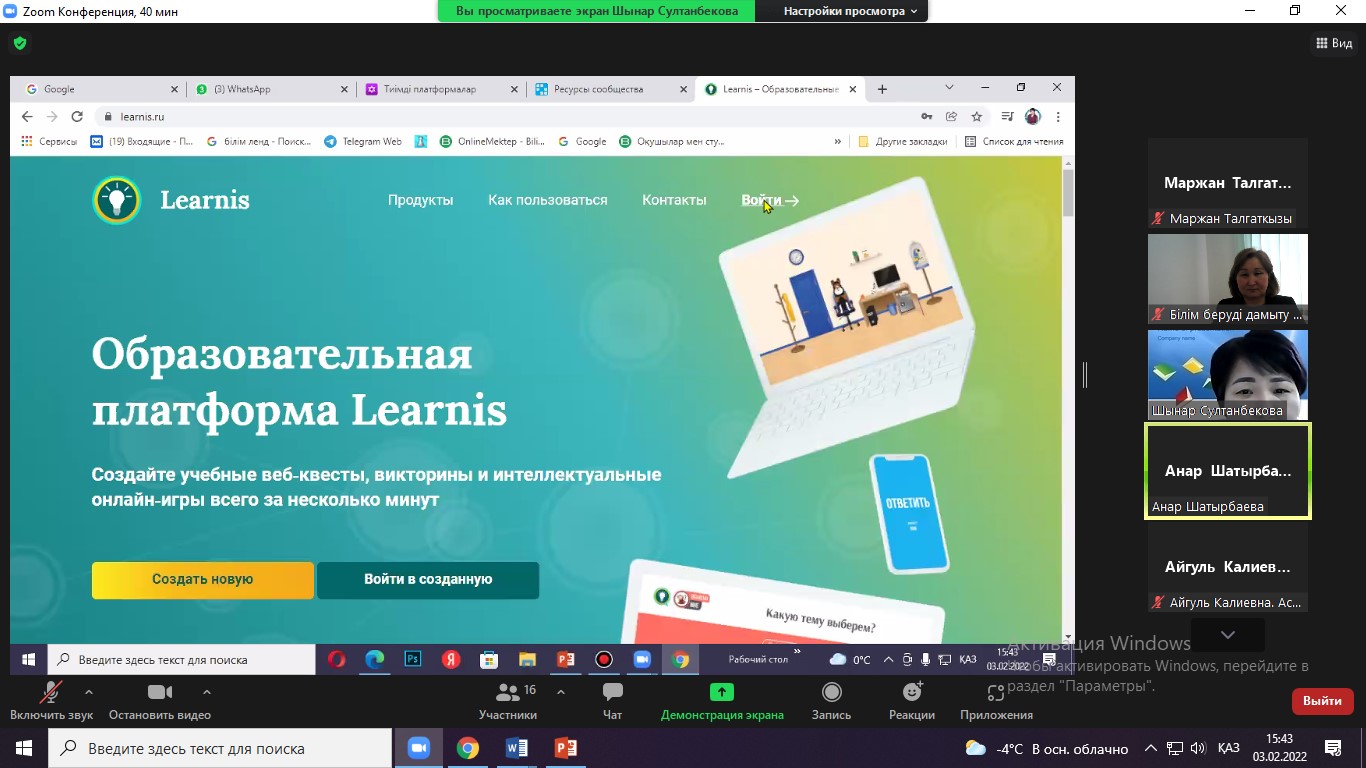
Task: Open Настройки просмотра dropdown
Action: 850,11
